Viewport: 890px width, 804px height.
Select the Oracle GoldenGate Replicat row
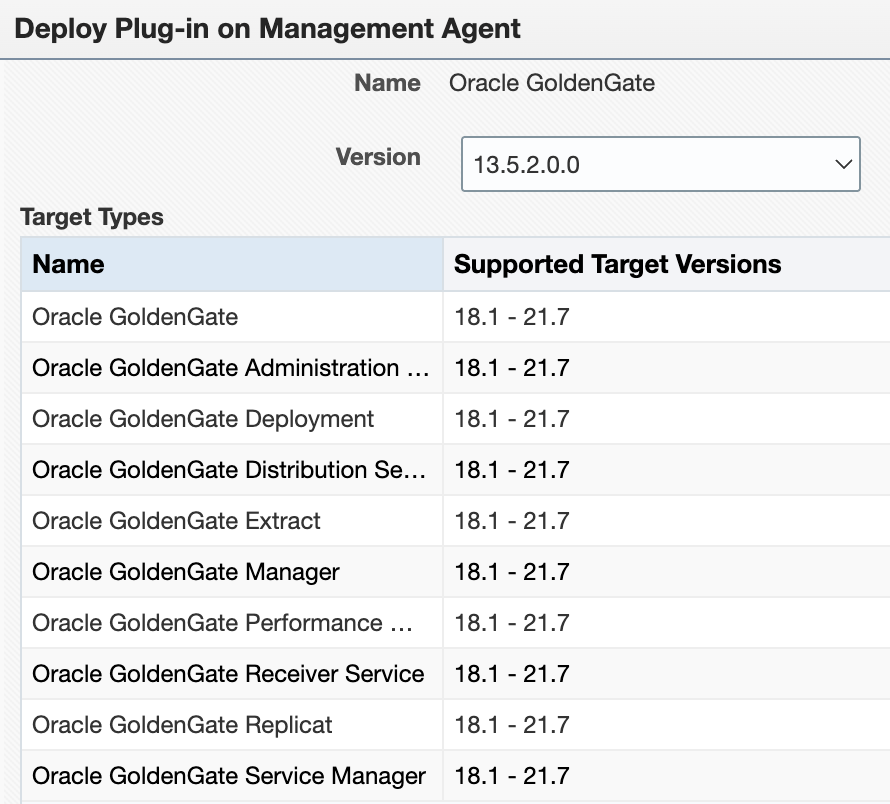pos(455,725)
